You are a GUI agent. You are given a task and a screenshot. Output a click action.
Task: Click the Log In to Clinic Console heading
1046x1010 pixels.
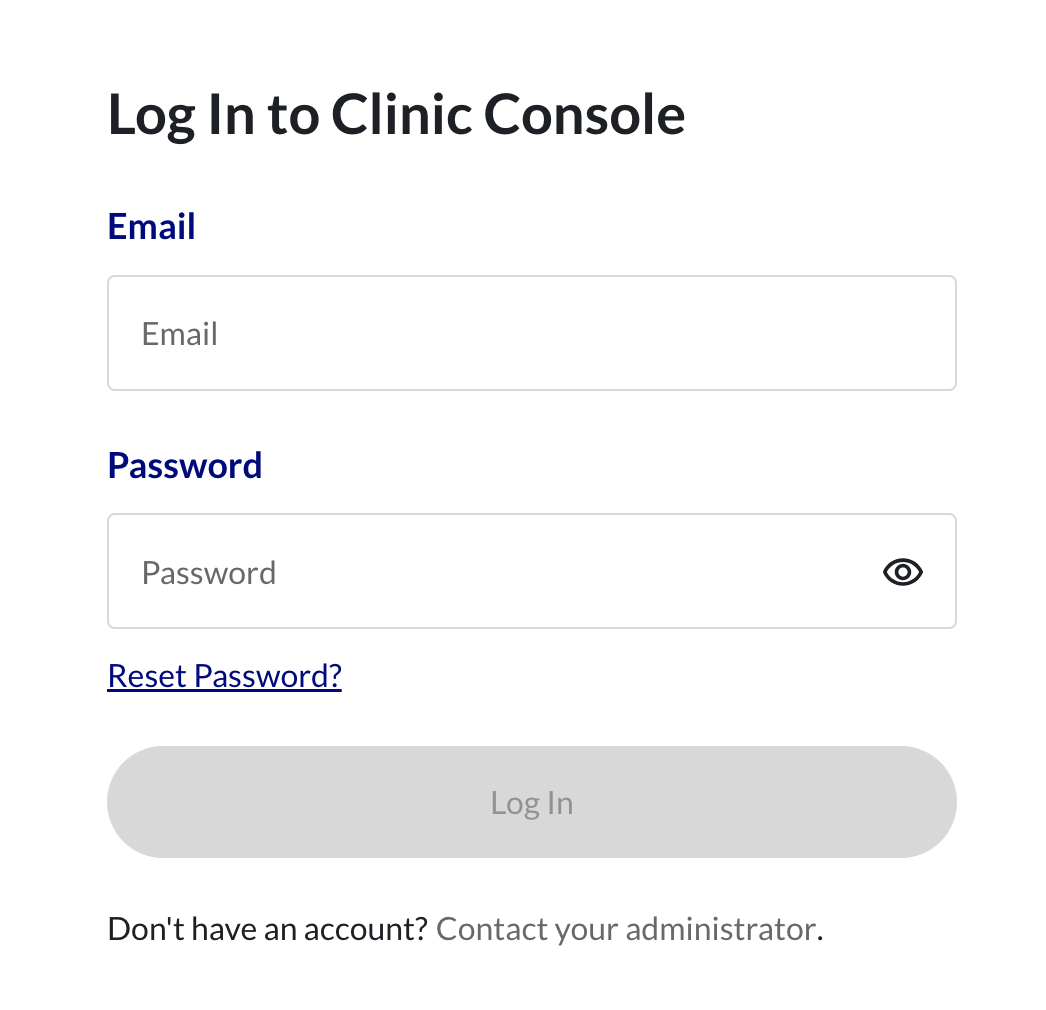(396, 114)
